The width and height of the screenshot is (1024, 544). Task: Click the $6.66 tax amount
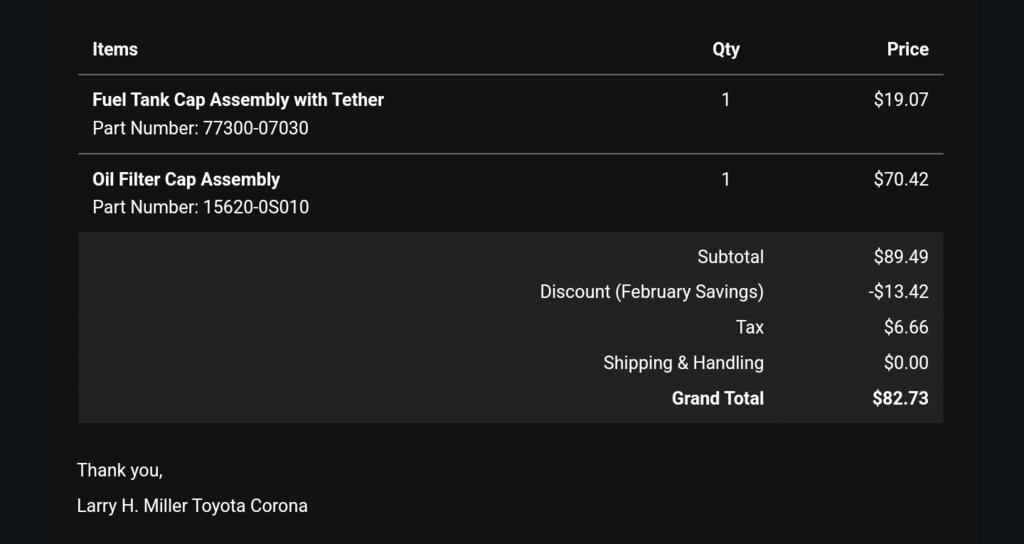tap(906, 327)
